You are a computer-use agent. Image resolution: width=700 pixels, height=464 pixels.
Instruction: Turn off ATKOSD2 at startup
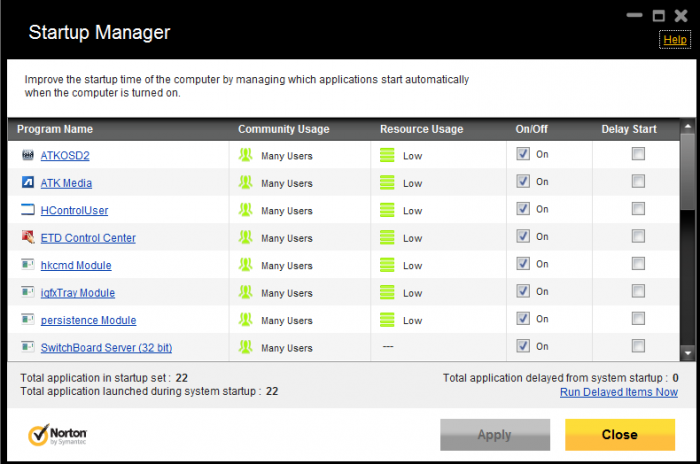pyautogui.click(x=523, y=154)
